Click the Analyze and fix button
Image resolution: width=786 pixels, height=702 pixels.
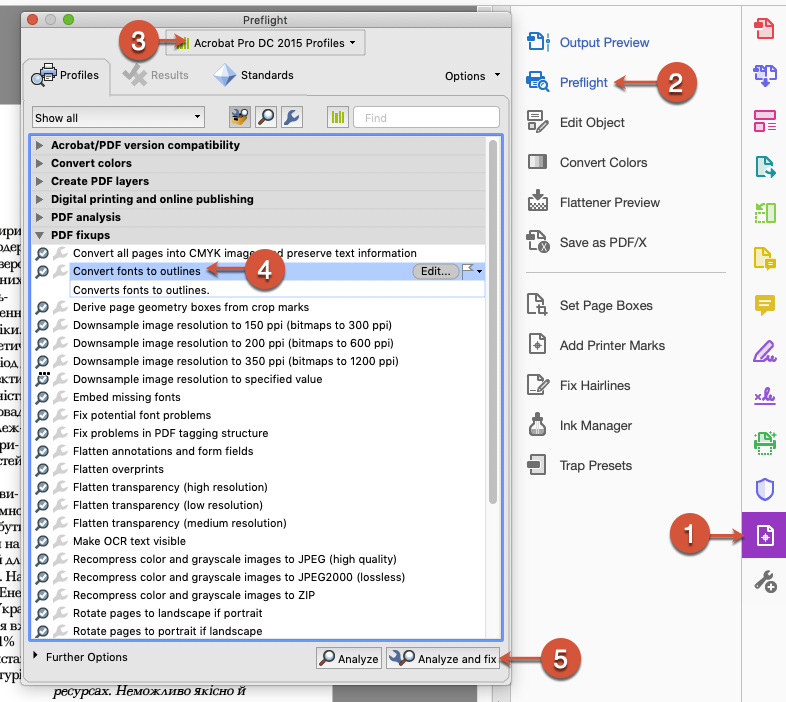pyautogui.click(x=443, y=658)
